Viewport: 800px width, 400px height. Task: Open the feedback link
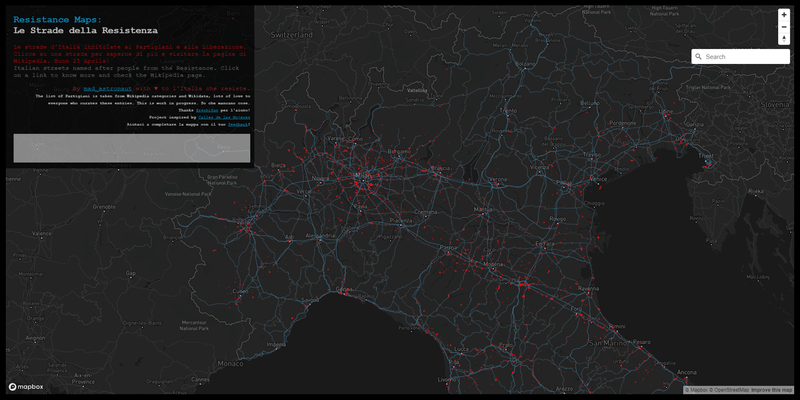(238, 124)
